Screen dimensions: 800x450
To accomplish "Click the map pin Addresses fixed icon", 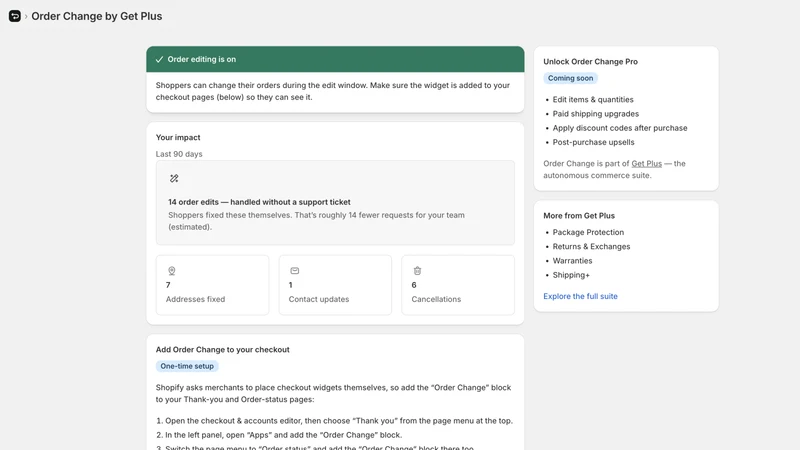I will pyautogui.click(x=171, y=271).
